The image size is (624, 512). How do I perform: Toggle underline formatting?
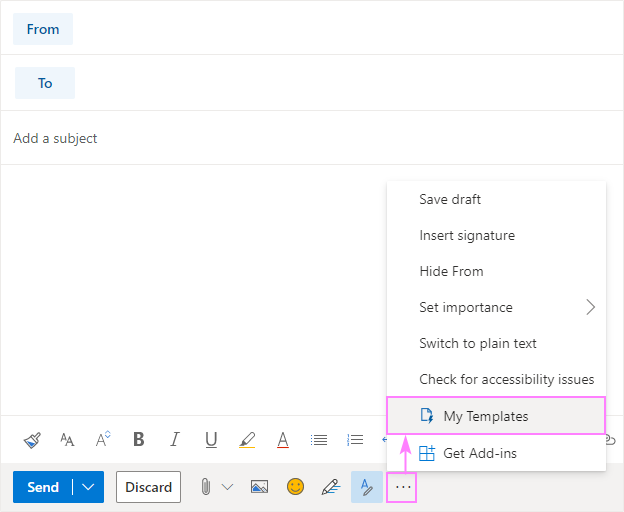click(x=211, y=439)
